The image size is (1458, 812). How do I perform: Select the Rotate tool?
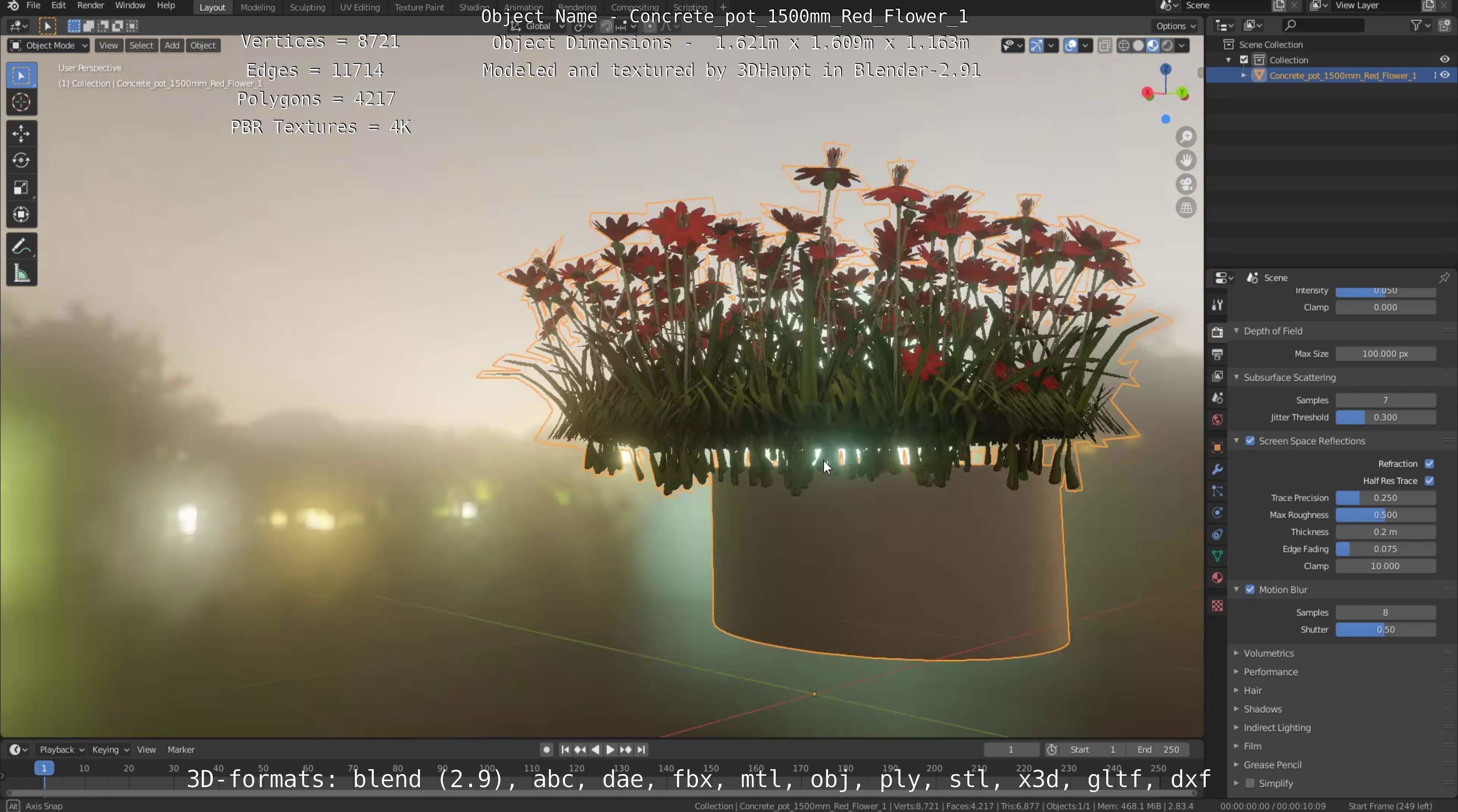[x=22, y=160]
